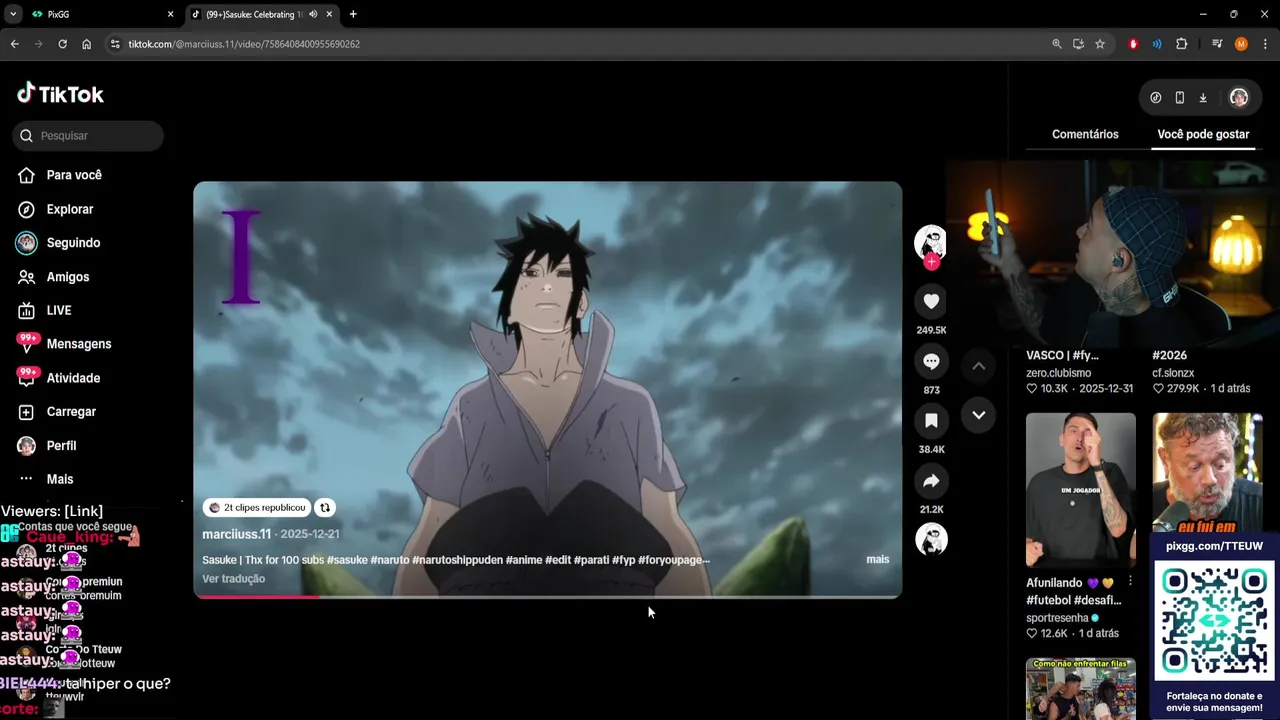Switch to the Comentários tab
The width and height of the screenshot is (1280, 720).
pos(1085,134)
